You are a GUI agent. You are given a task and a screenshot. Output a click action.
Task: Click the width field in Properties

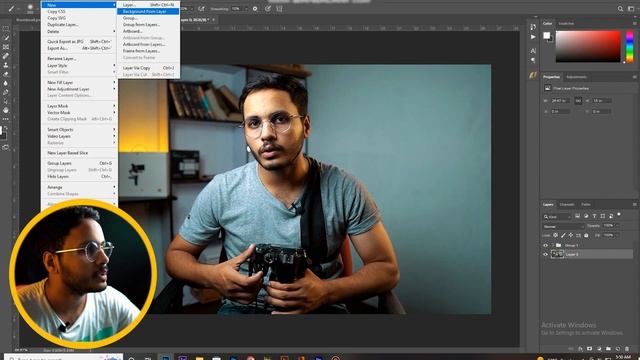tap(560, 100)
